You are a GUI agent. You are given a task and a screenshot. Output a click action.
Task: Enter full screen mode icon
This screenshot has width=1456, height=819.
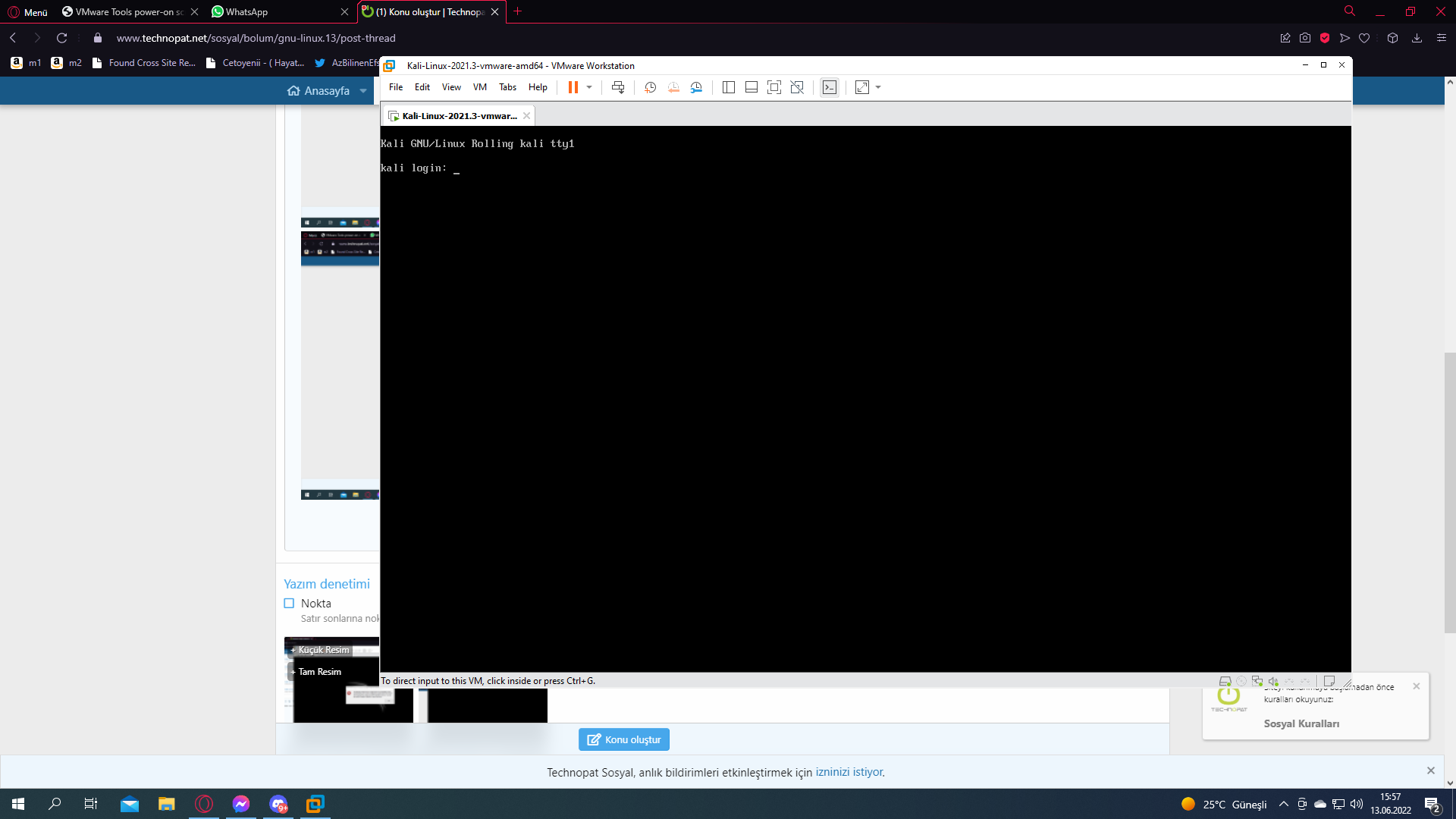click(x=773, y=87)
